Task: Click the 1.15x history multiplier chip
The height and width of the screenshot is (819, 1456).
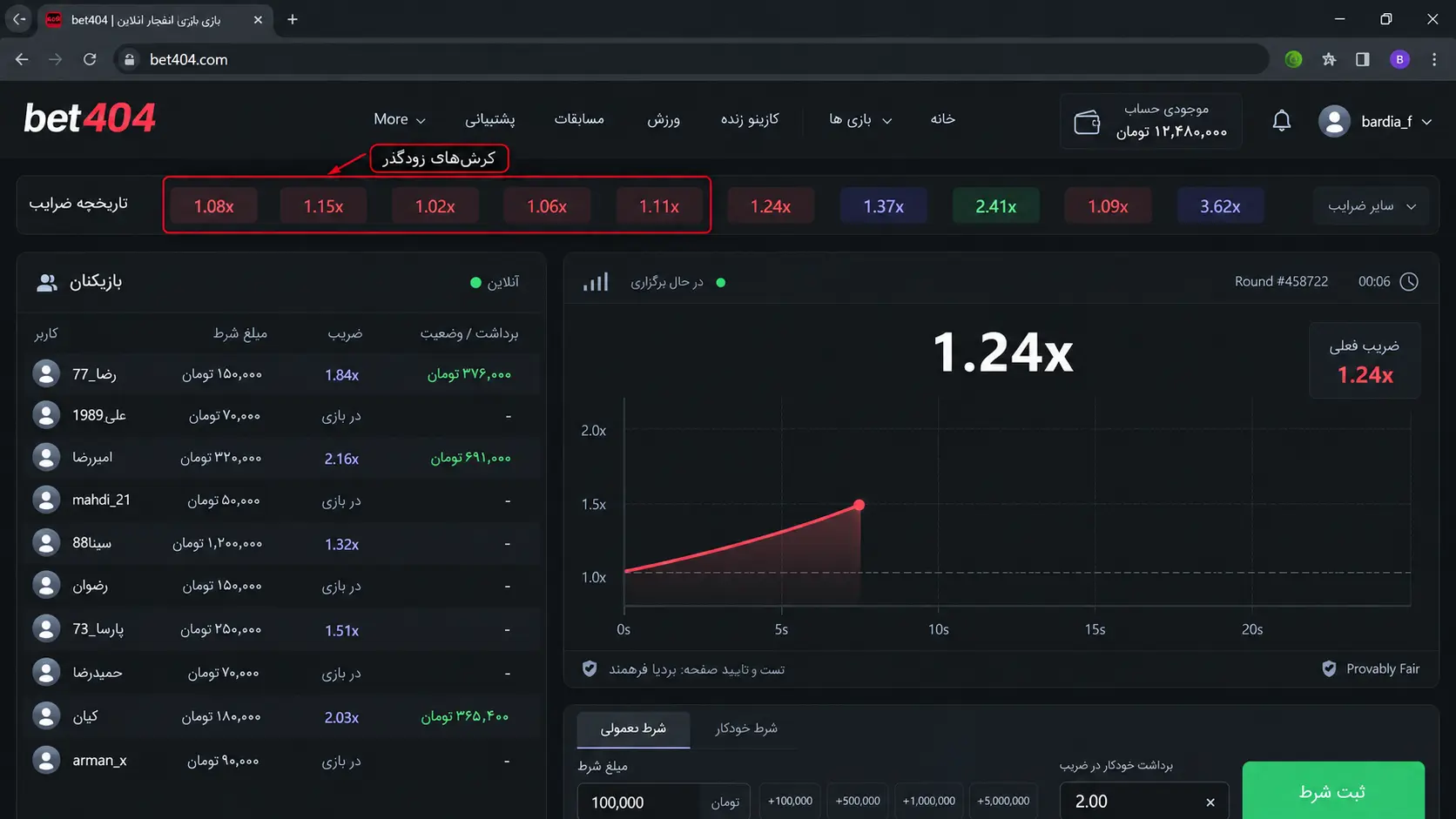Action: pyautogui.click(x=323, y=206)
